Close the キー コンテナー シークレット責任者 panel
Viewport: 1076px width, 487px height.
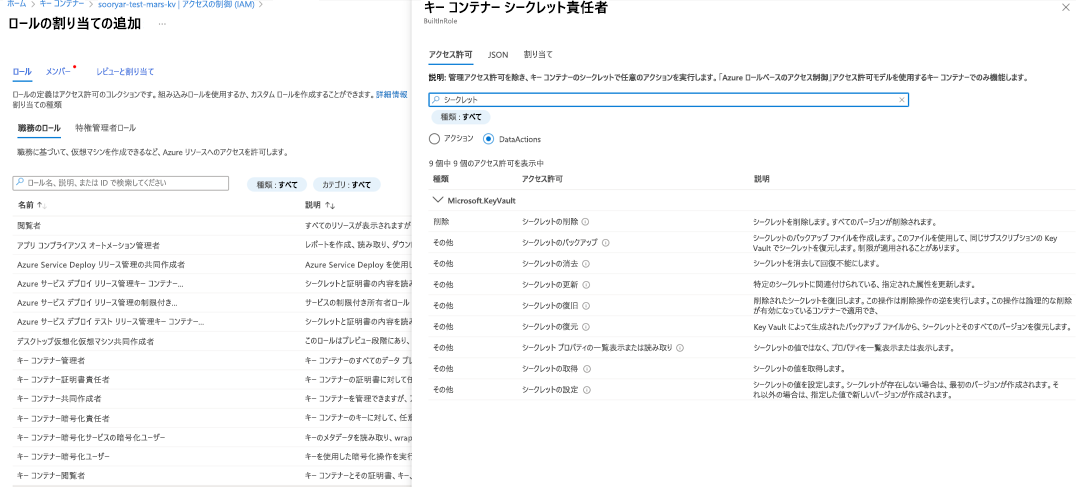1064,7
